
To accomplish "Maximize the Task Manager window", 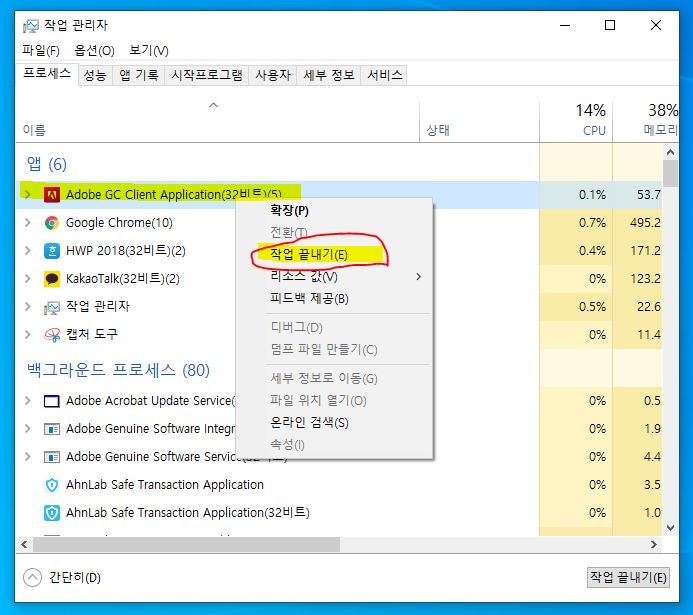I will (x=610, y=25).
